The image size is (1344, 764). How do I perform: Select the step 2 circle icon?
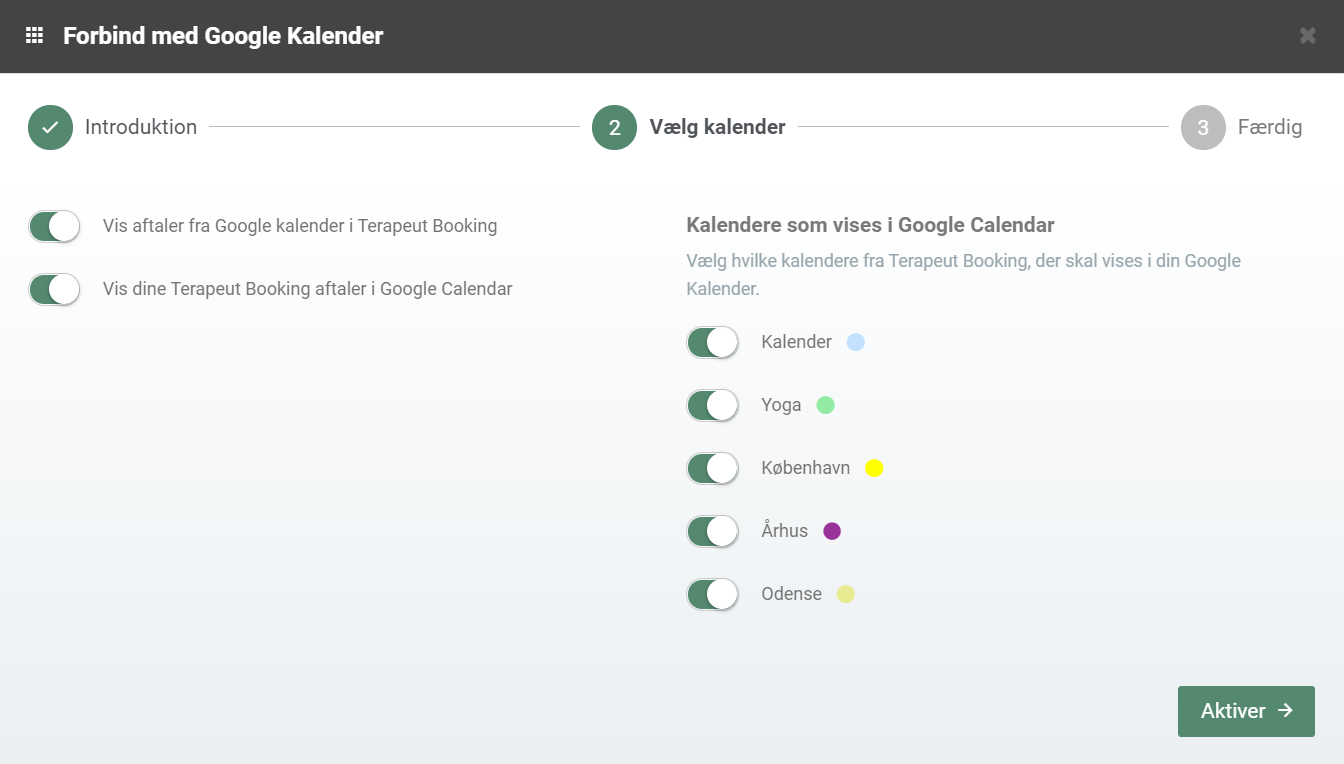(614, 128)
